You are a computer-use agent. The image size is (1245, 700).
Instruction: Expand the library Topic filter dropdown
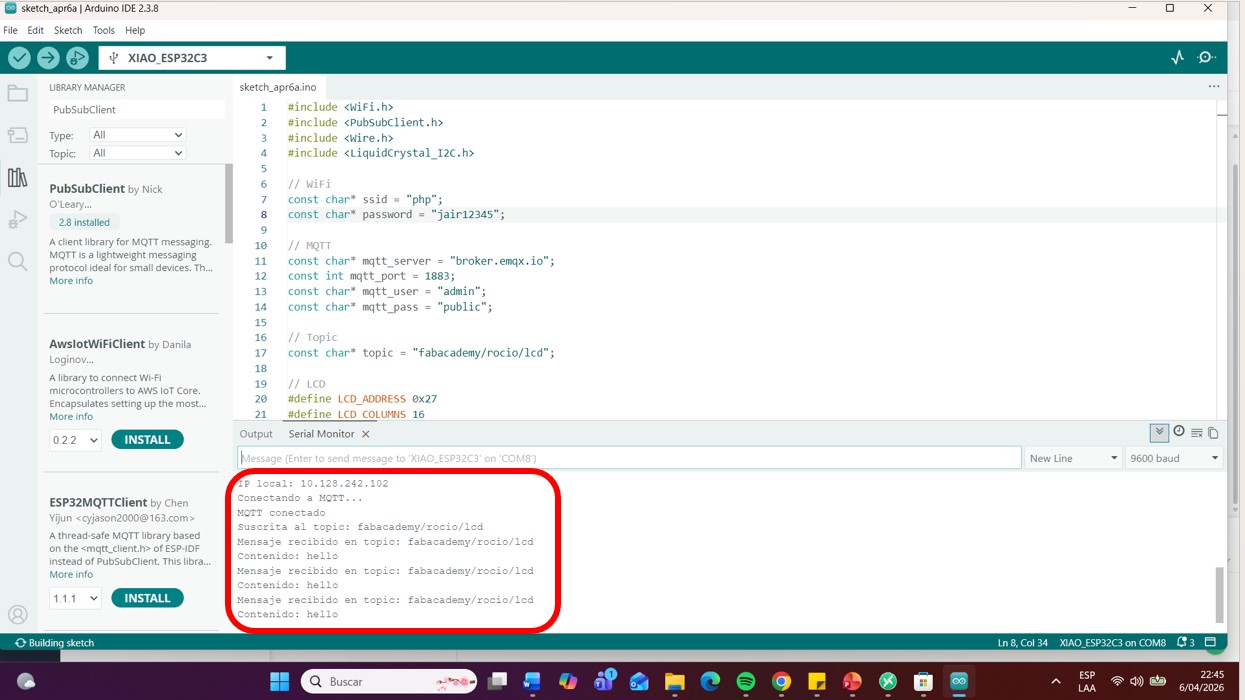(137, 153)
